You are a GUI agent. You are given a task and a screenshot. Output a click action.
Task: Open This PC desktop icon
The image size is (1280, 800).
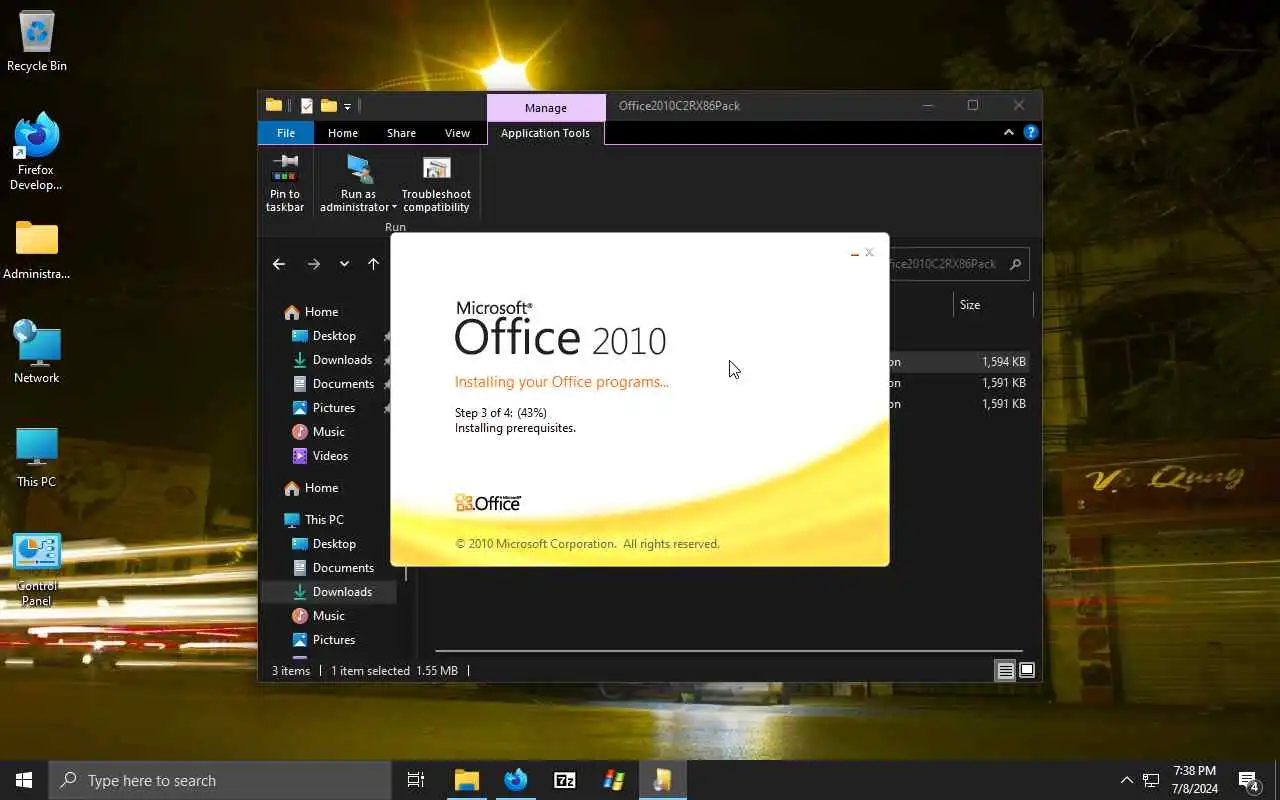coord(37,458)
